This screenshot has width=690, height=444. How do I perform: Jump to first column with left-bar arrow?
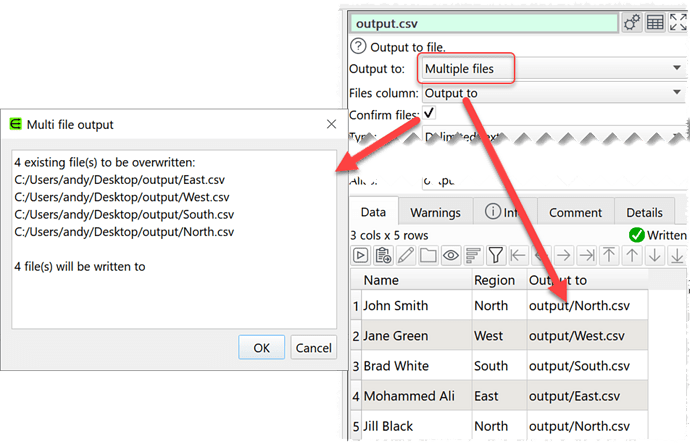[518, 256]
